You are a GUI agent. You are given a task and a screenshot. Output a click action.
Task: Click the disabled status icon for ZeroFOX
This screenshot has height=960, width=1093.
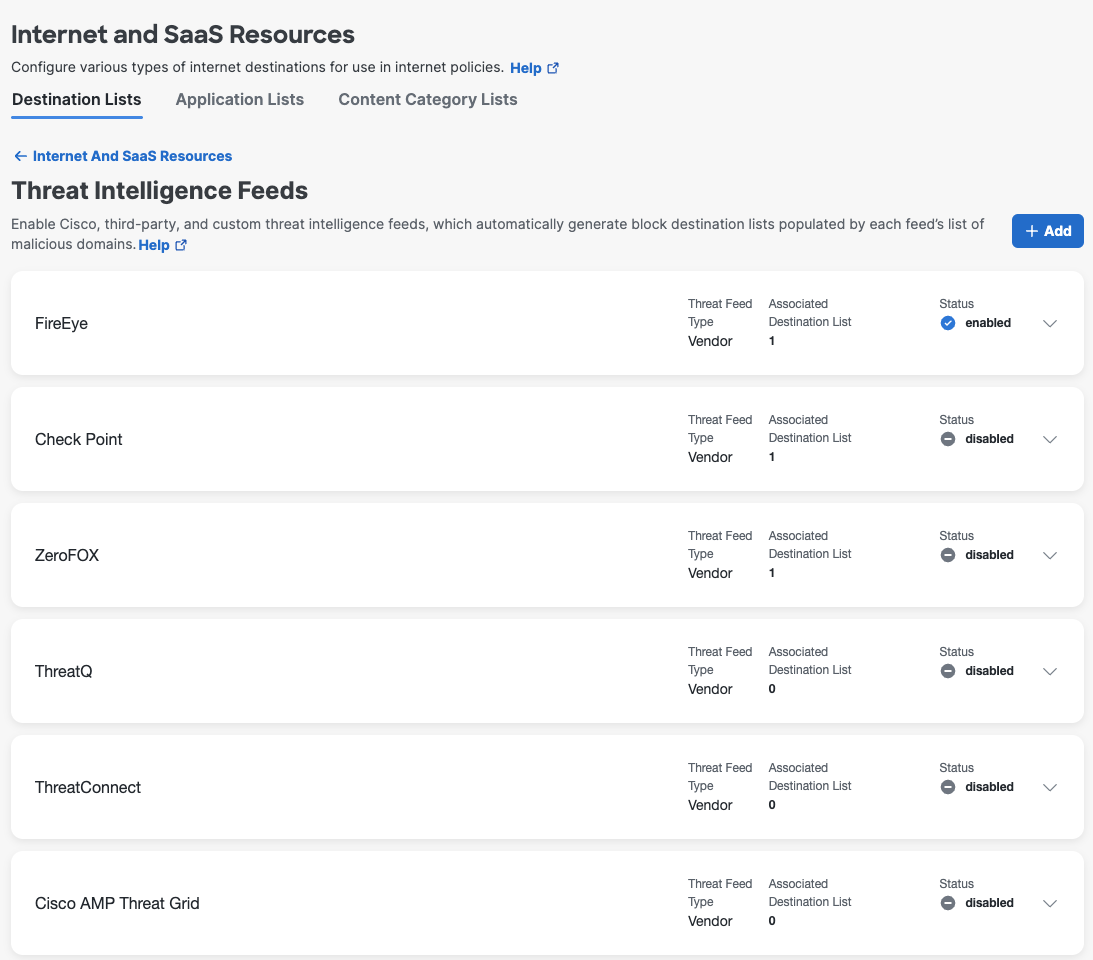(947, 555)
